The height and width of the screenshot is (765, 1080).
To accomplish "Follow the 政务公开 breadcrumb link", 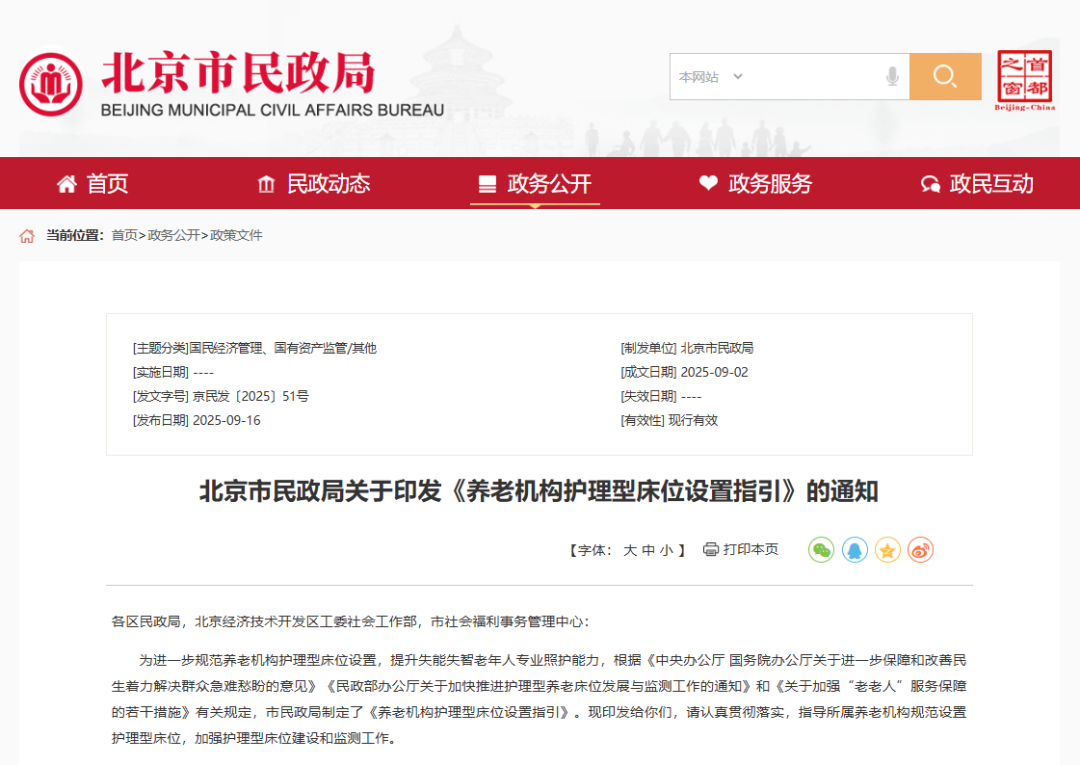I will click(x=174, y=236).
